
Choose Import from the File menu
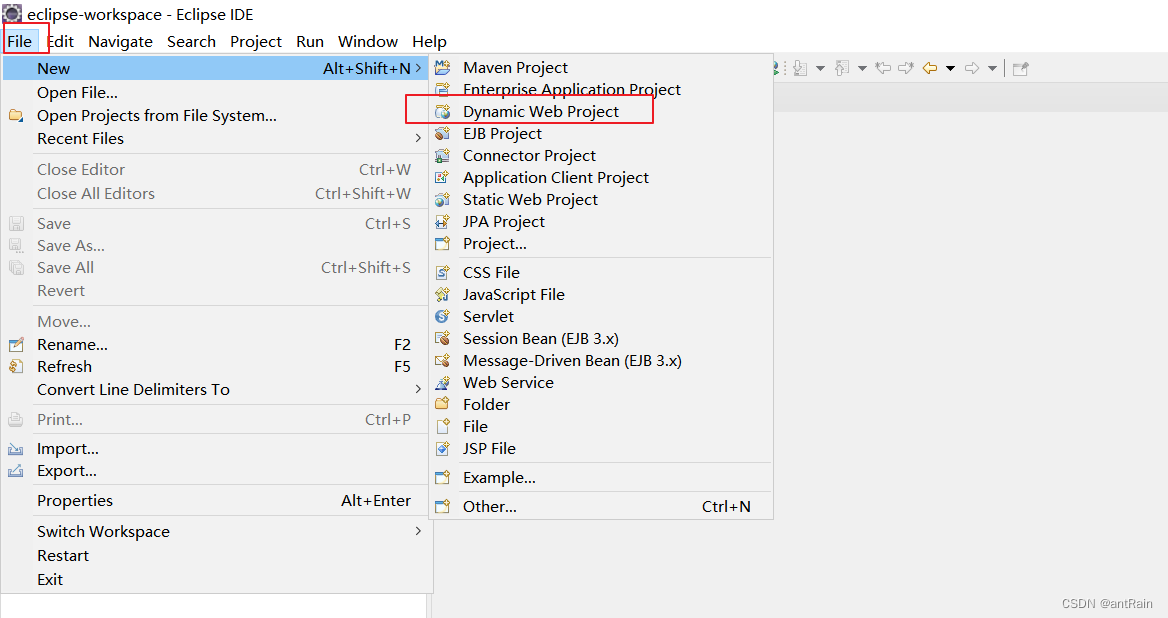pos(67,448)
